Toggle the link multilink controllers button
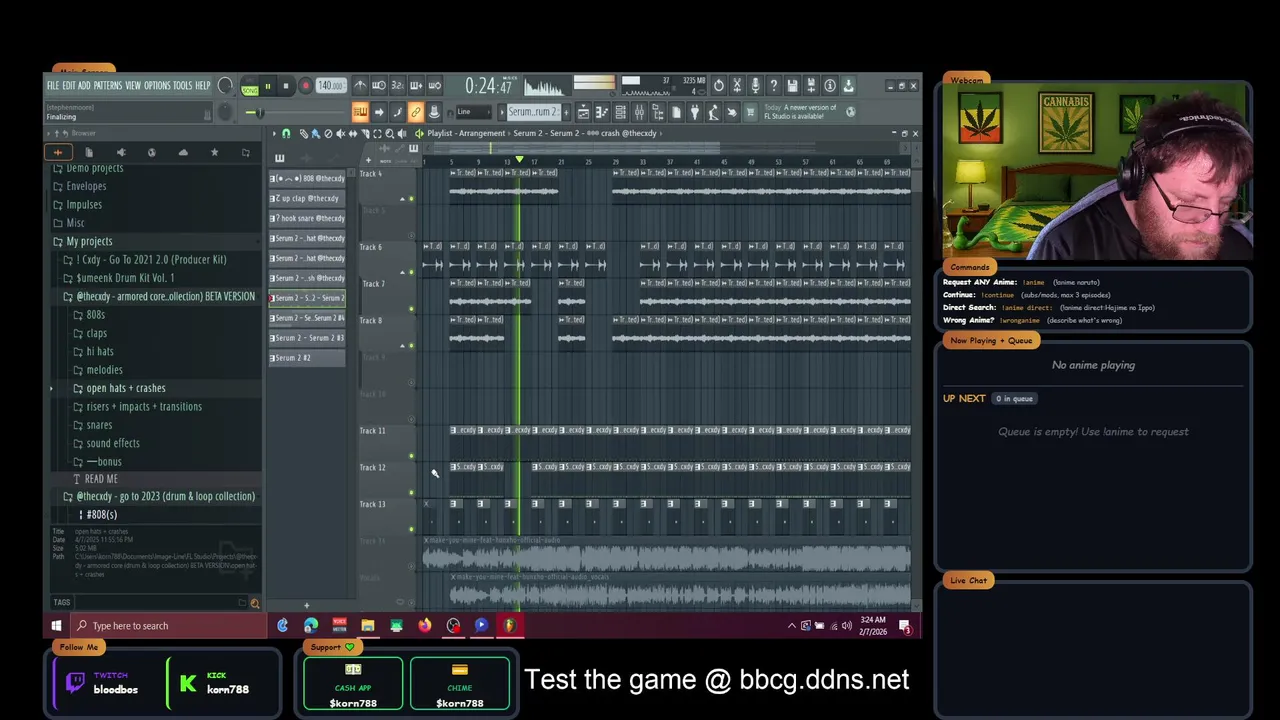Screen dimensions: 1280x720 [416, 112]
